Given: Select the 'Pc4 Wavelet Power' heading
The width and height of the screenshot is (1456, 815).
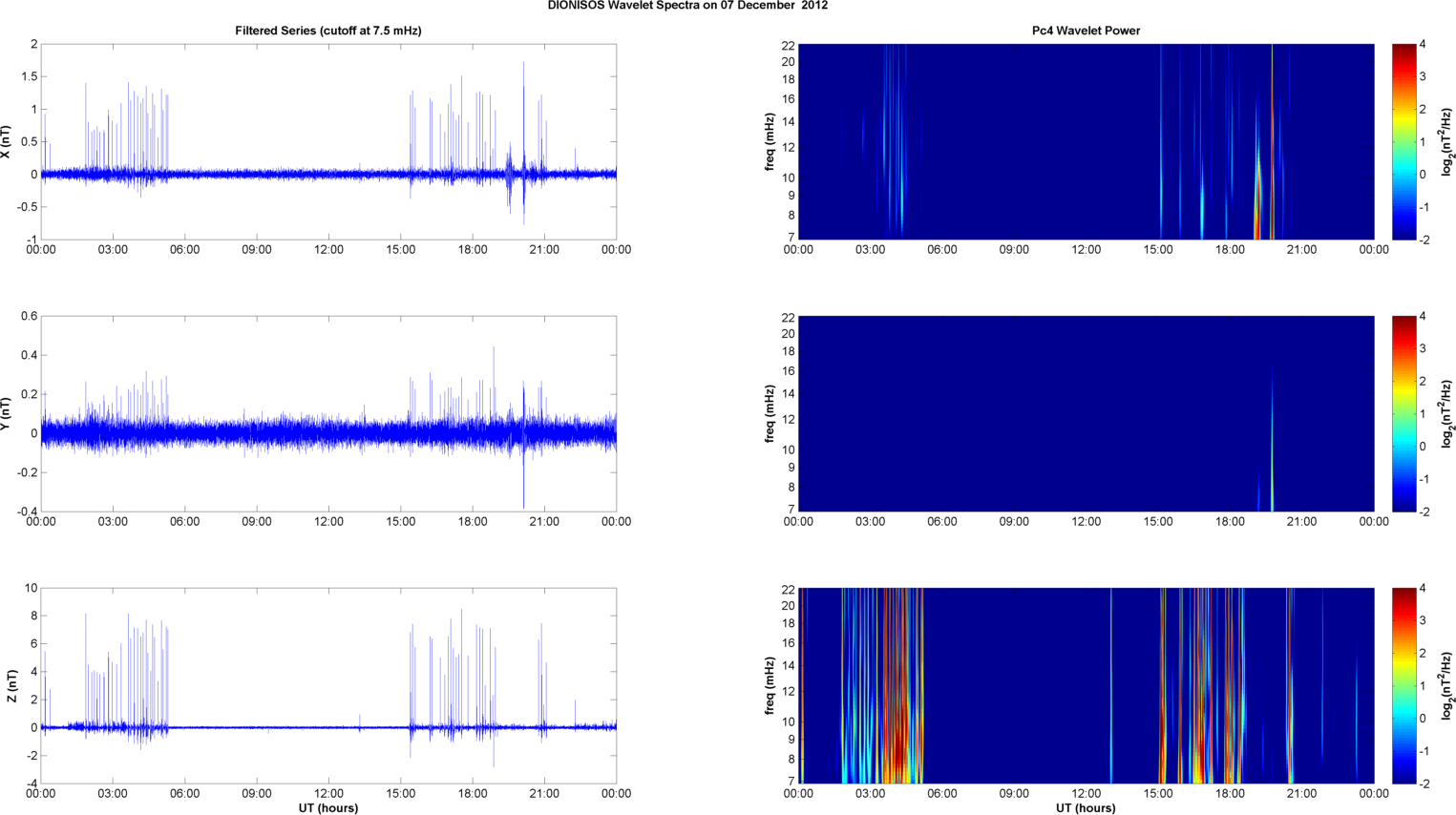Looking at the screenshot, I should coord(1086,31).
